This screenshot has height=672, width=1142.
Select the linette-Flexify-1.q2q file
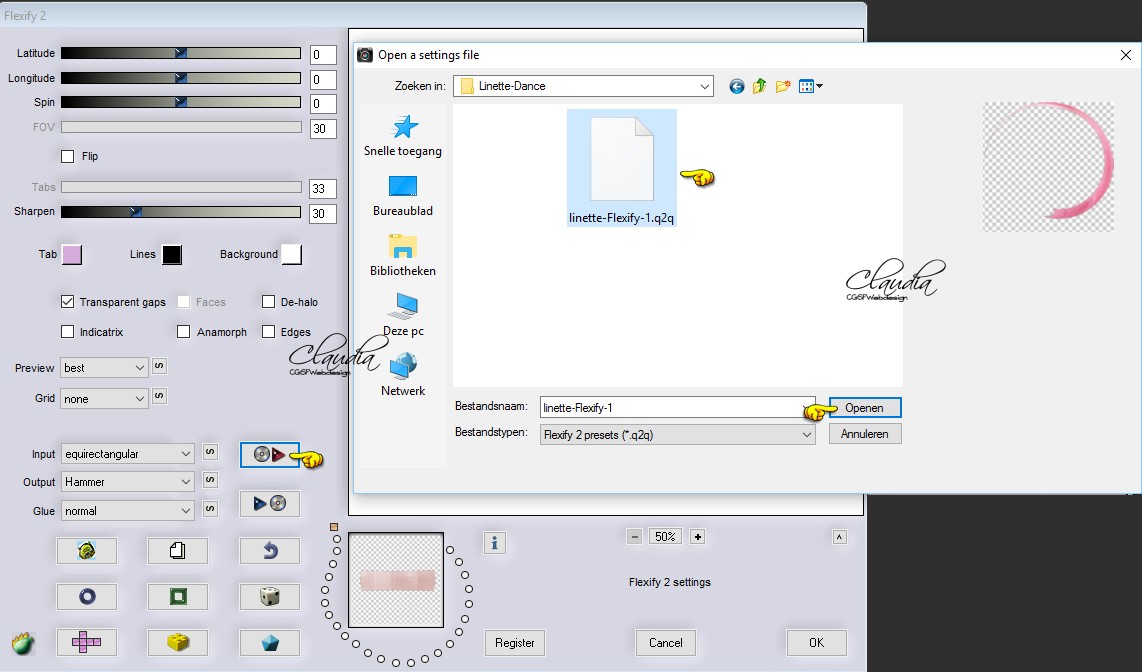pyautogui.click(x=621, y=167)
